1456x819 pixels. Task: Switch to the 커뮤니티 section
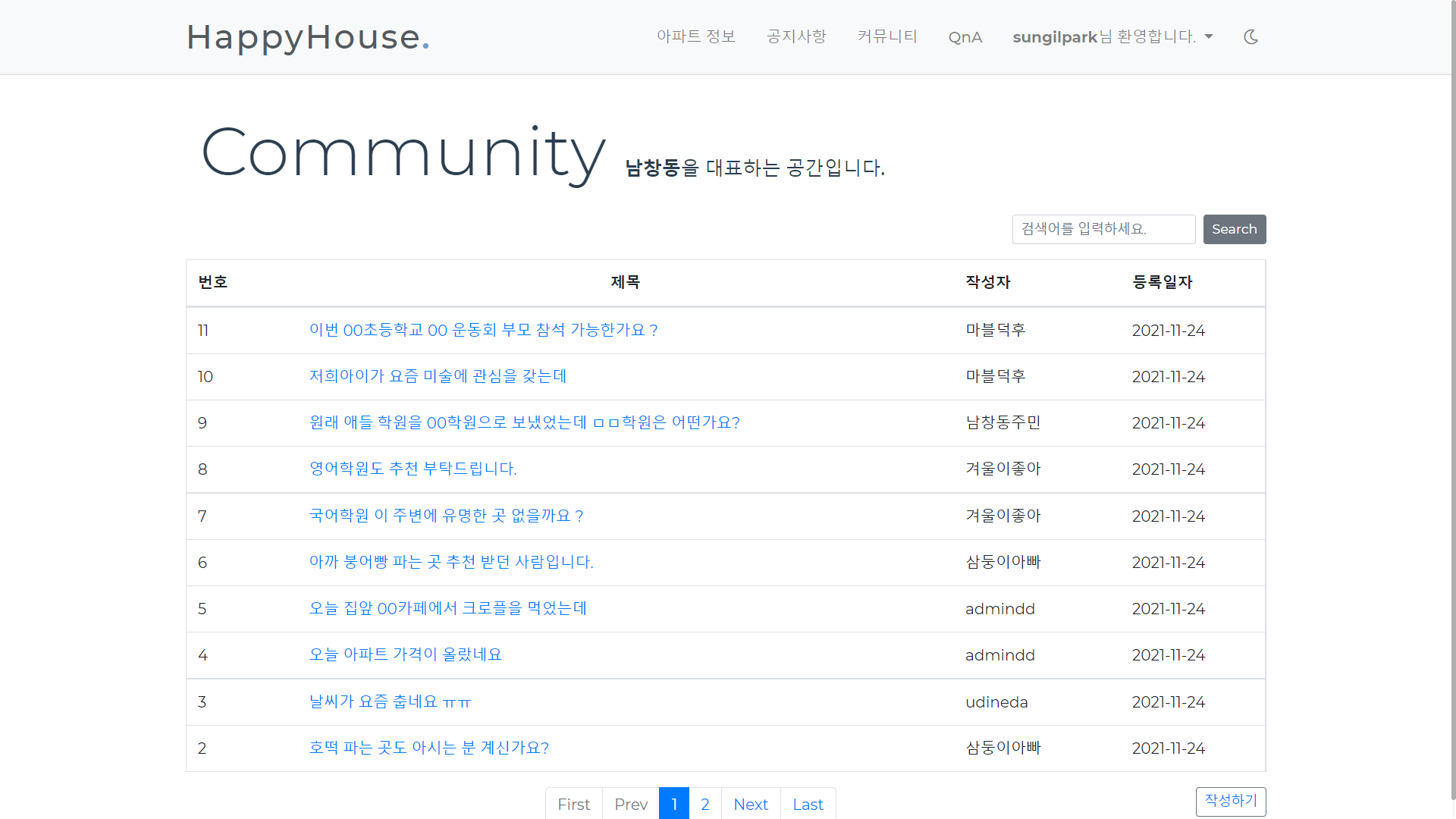point(887,36)
